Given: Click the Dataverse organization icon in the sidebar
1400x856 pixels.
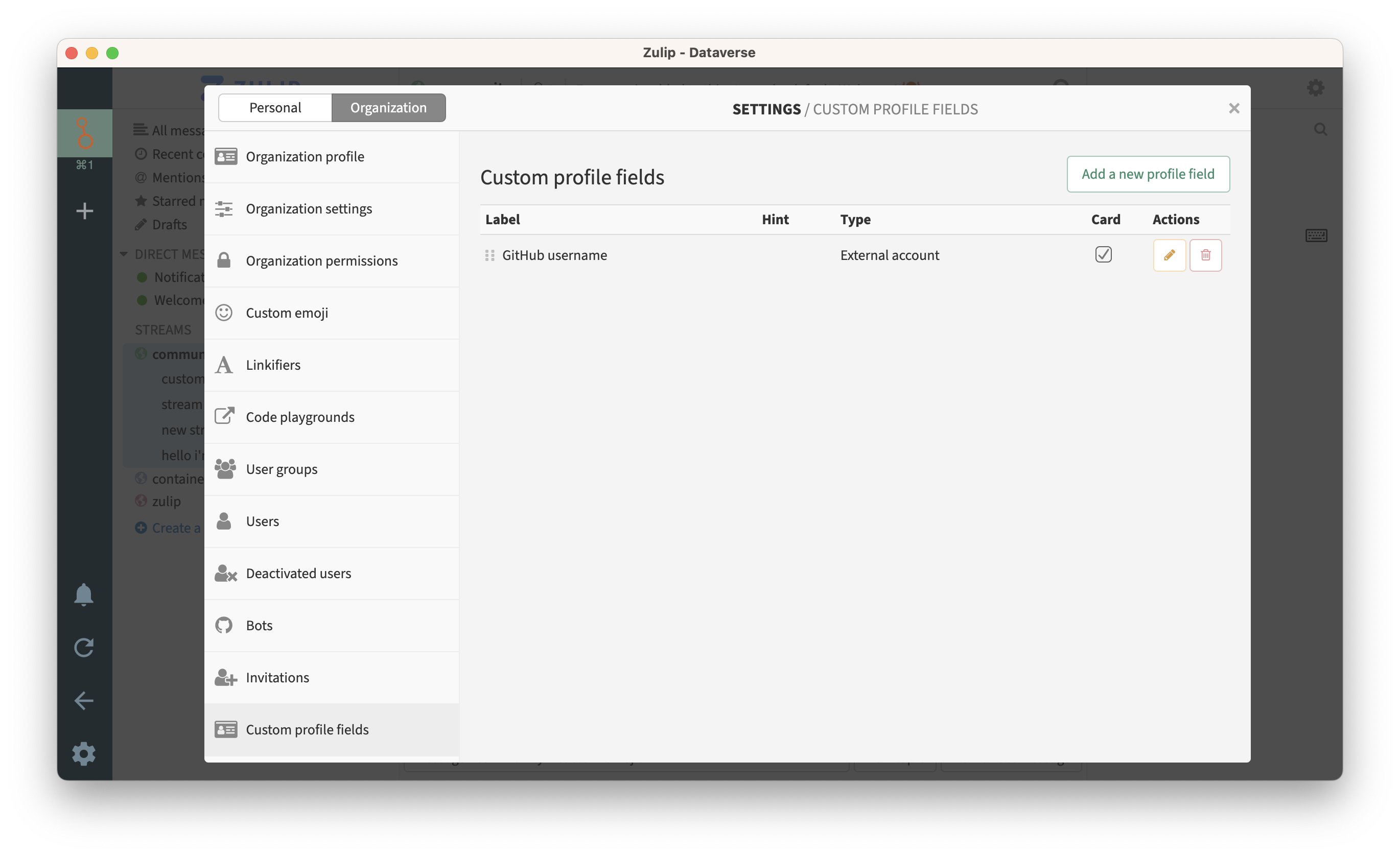Looking at the screenshot, I should pos(85,133).
